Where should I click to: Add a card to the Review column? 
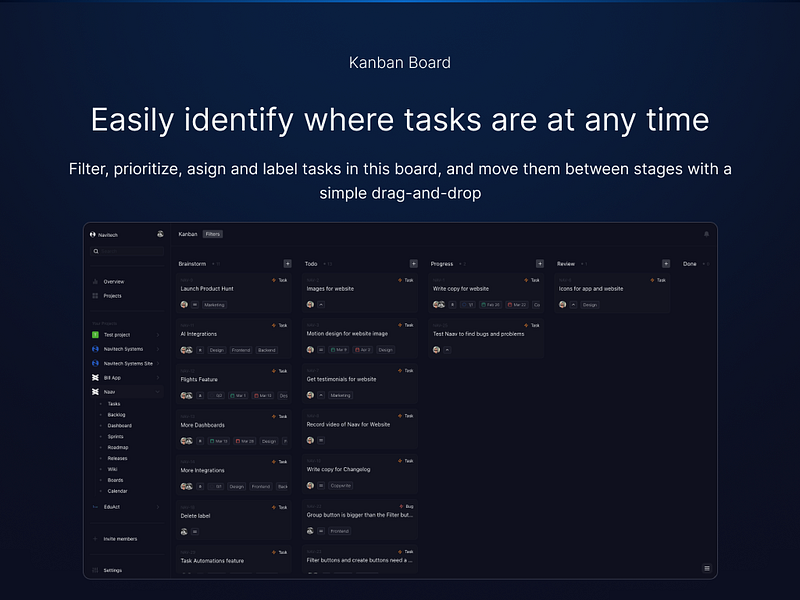666,264
